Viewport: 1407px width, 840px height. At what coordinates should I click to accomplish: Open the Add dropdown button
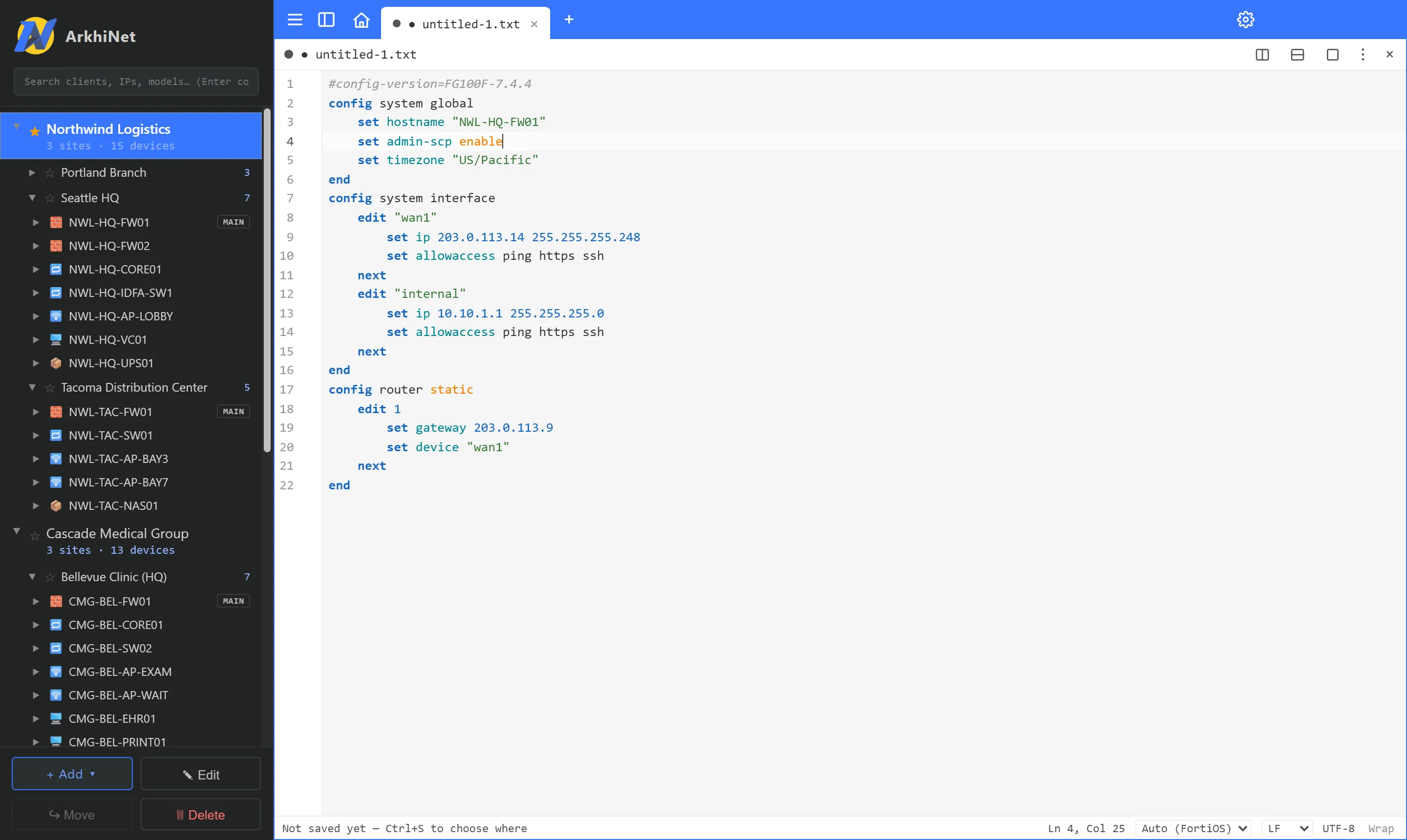click(x=72, y=774)
